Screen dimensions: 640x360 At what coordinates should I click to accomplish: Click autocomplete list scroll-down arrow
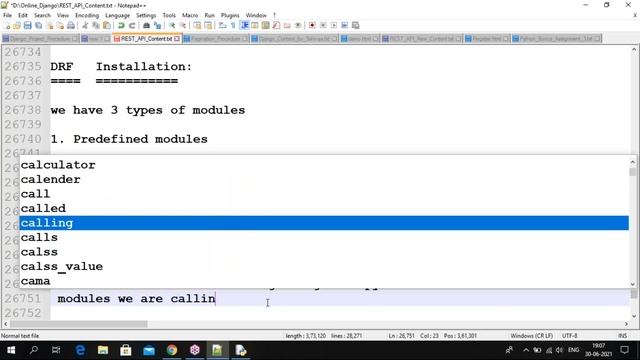pos(633,284)
